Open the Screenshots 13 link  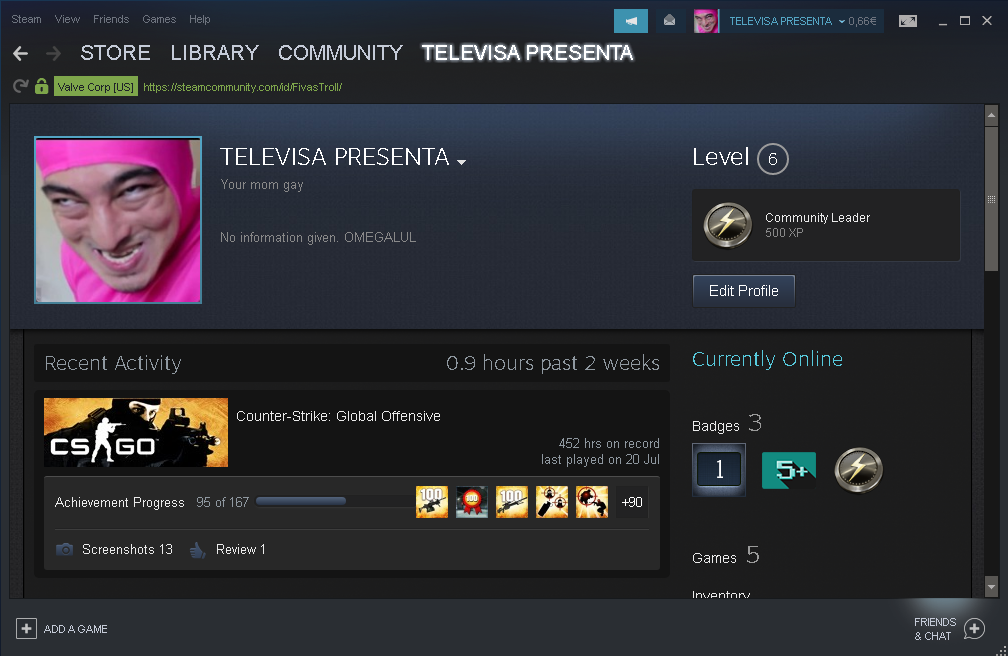pyautogui.click(x=127, y=549)
